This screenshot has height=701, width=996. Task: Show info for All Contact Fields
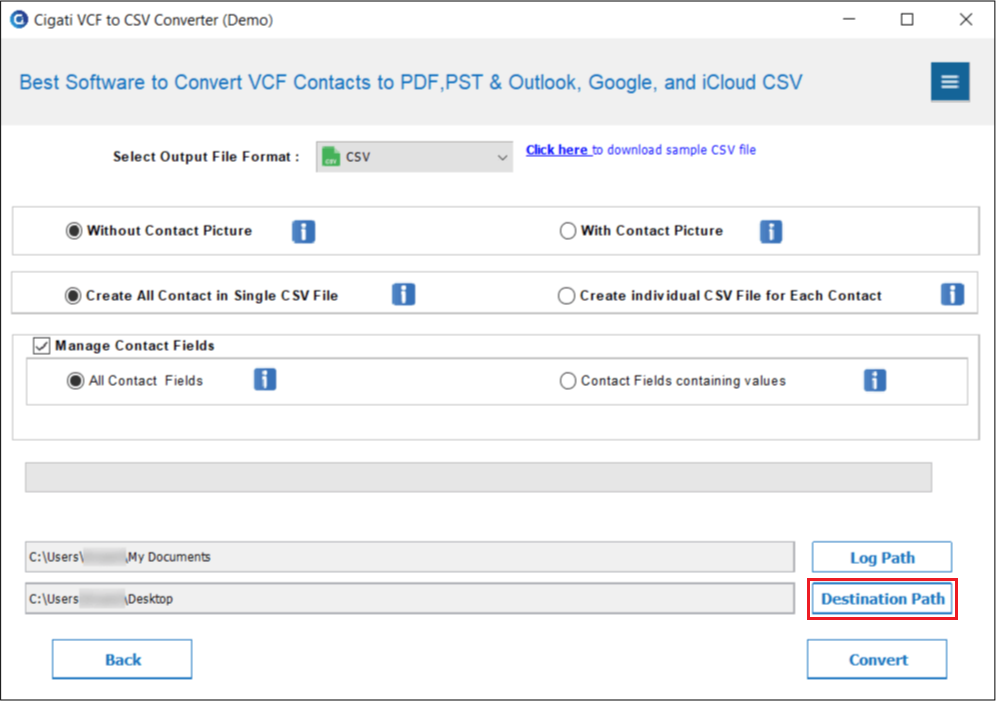point(265,380)
